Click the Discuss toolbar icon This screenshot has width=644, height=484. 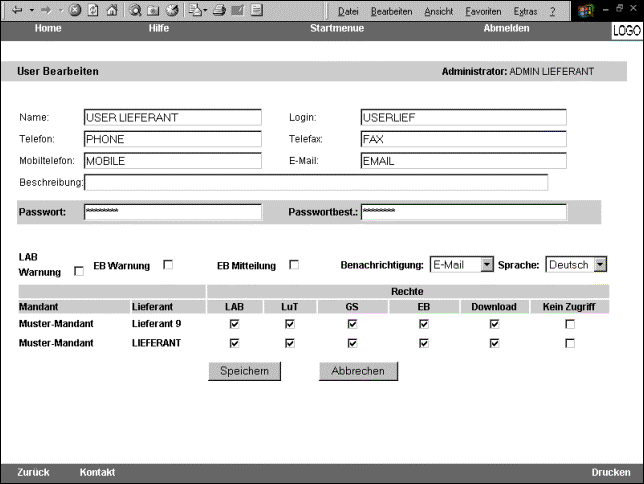point(257,10)
